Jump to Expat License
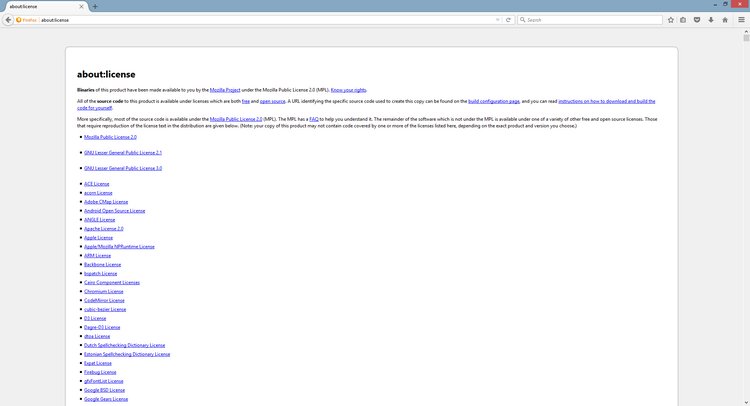The image size is (750, 406). point(98,363)
